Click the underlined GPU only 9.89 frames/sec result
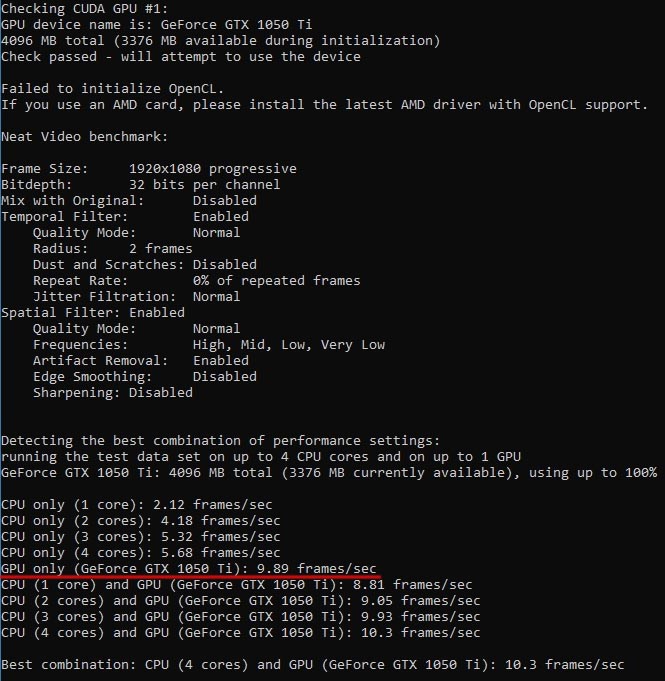This screenshot has height=681, width=665. [x=188, y=569]
